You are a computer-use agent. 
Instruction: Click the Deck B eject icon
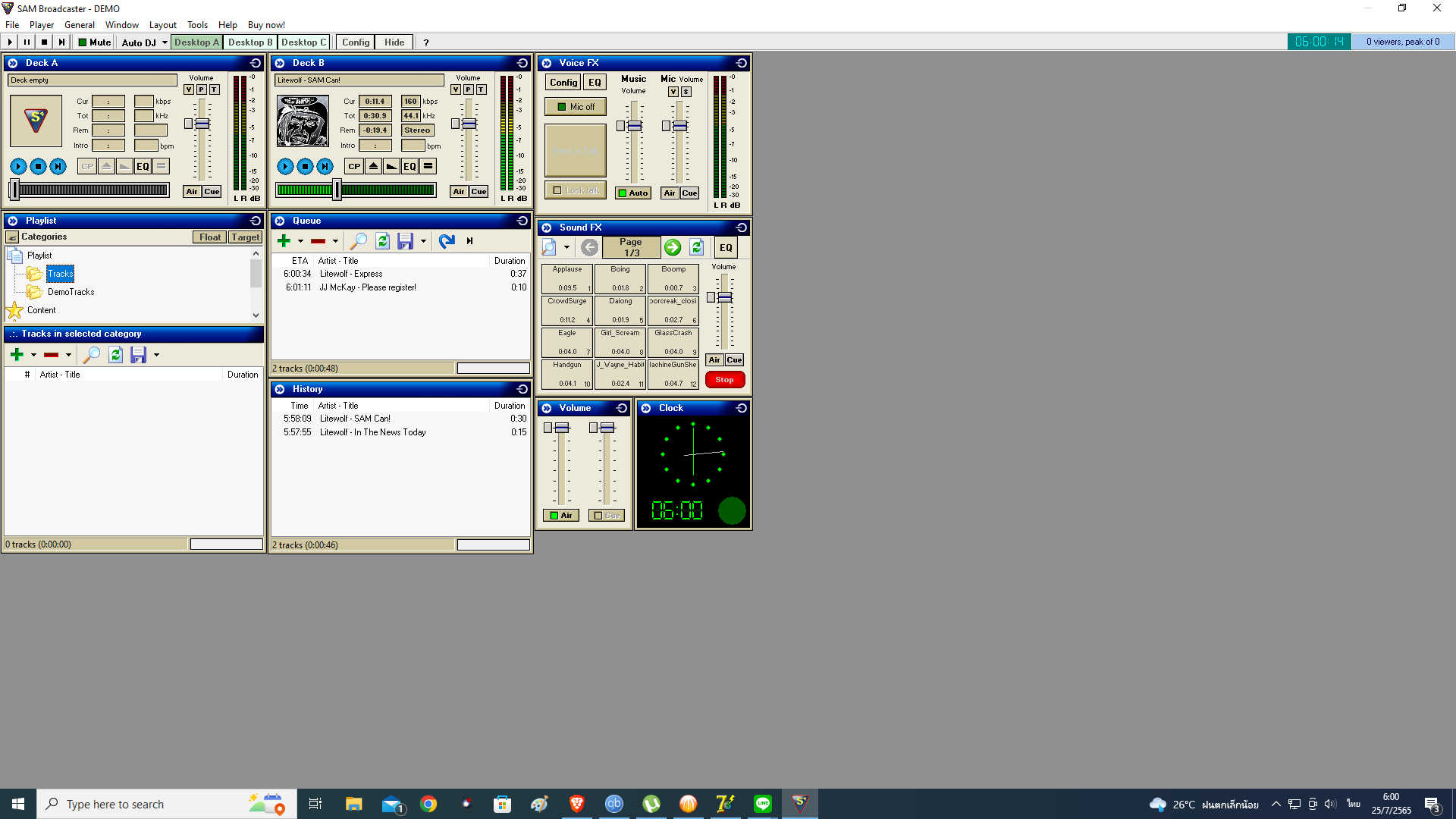pyautogui.click(x=373, y=166)
